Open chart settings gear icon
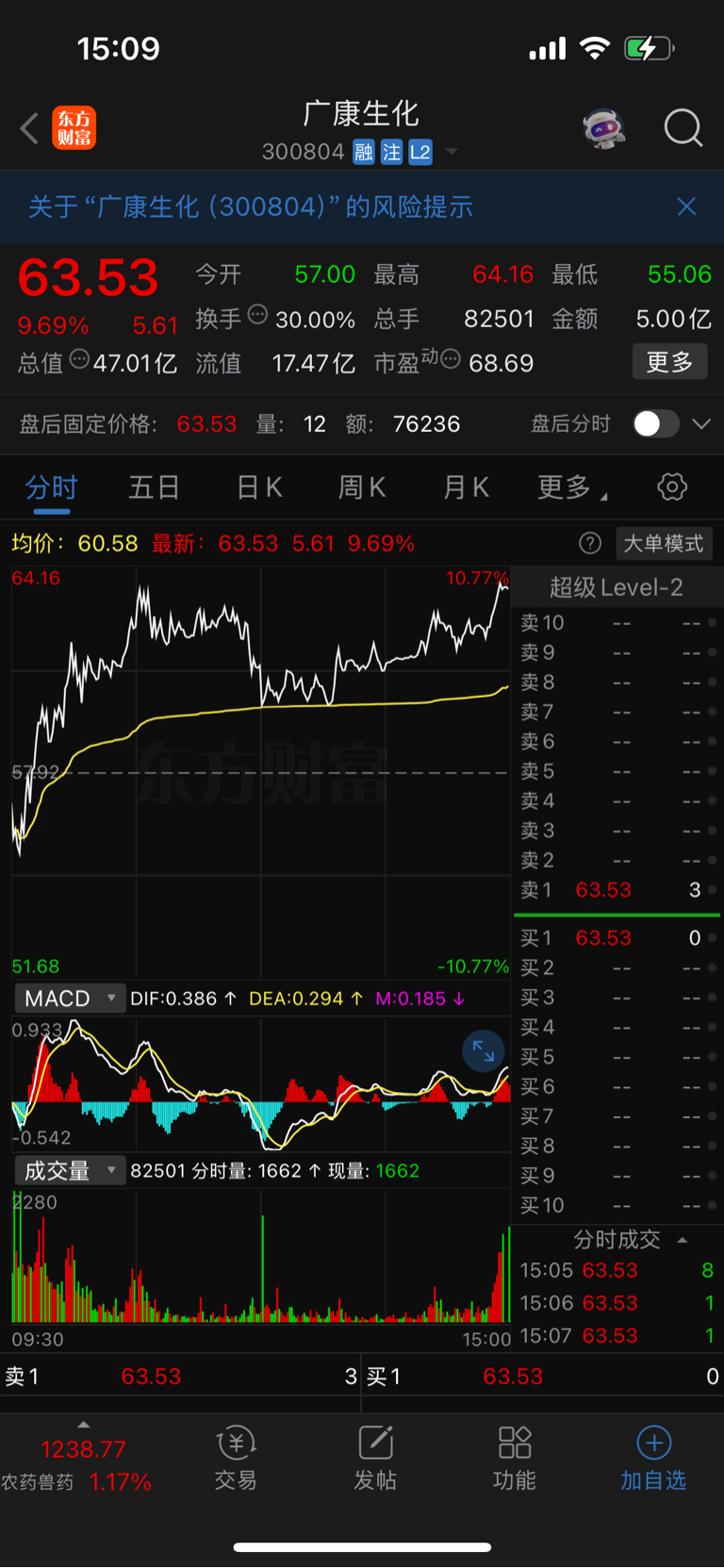Image resolution: width=724 pixels, height=1568 pixels. click(672, 487)
